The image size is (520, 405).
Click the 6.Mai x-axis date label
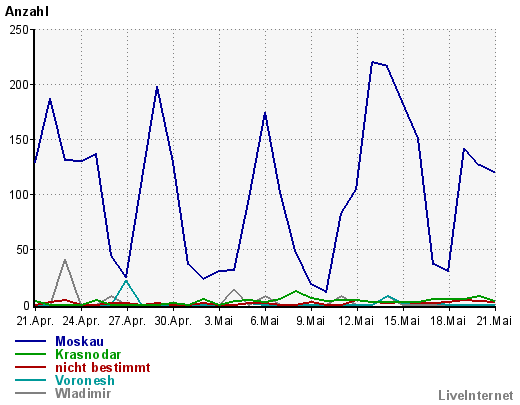click(265, 321)
